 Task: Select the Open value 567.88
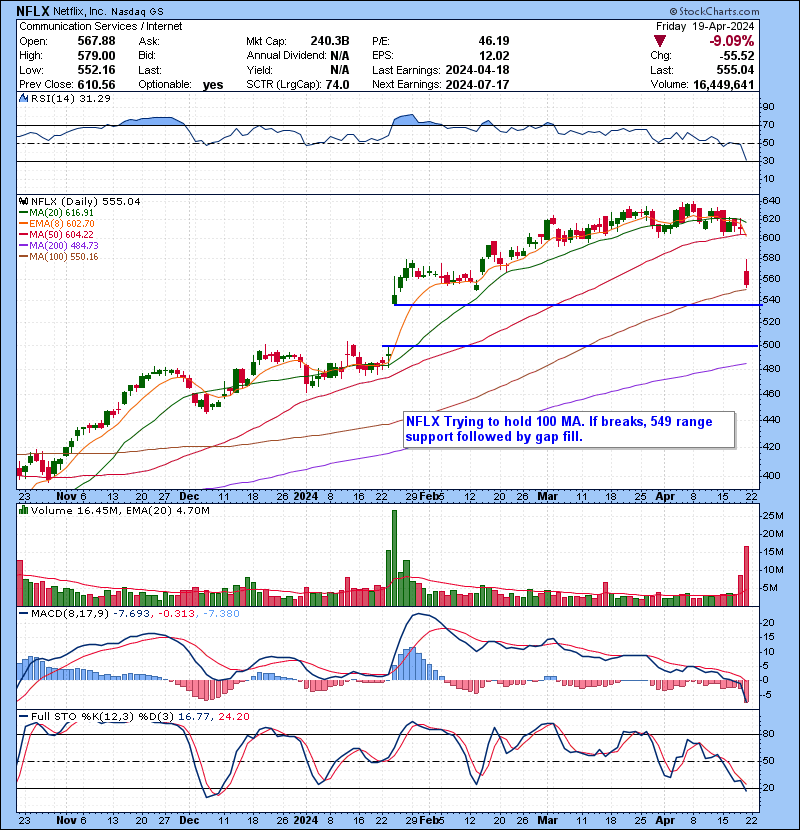(96, 41)
